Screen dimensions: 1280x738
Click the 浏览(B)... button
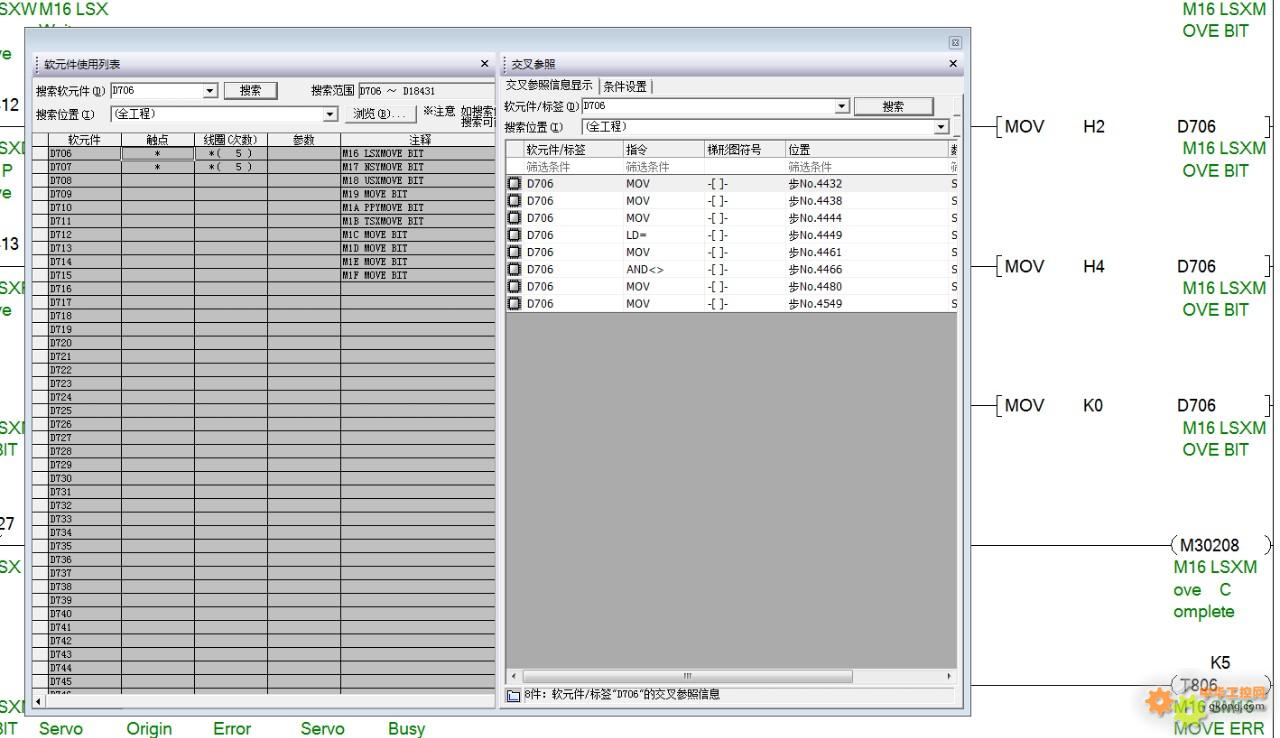pyautogui.click(x=380, y=114)
